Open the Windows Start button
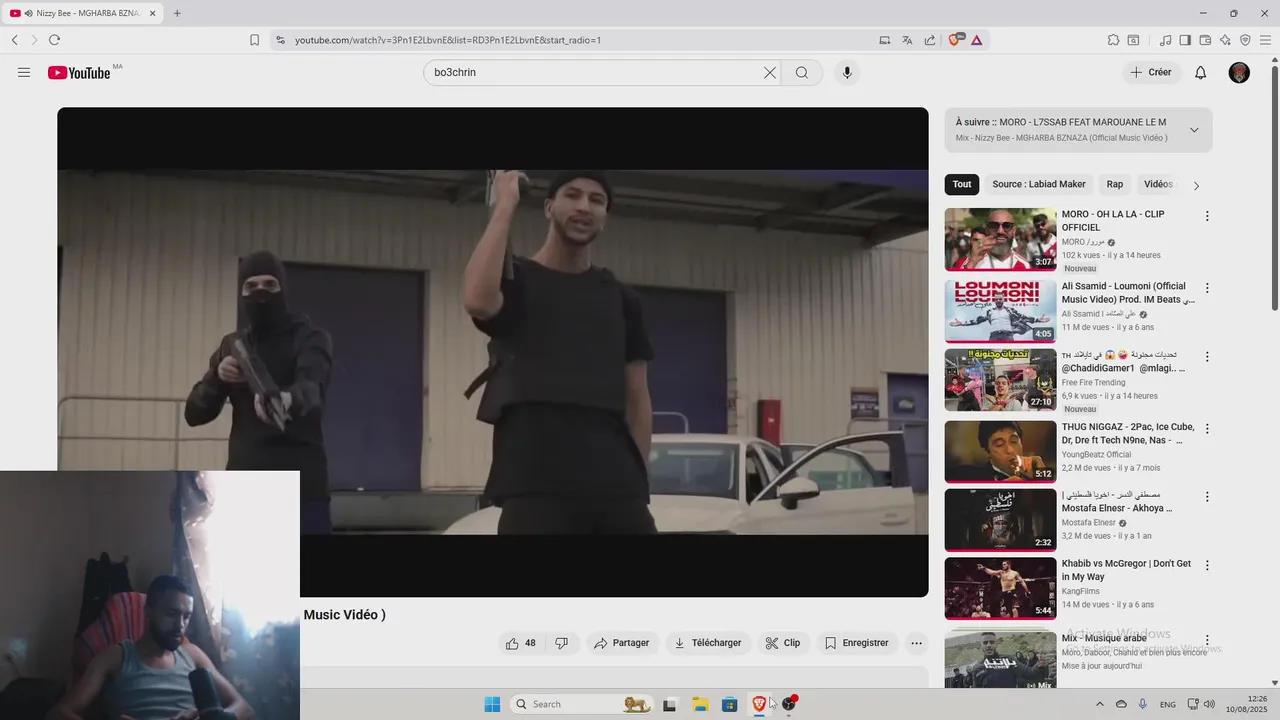1280x720 pixels. pos(492,704)
